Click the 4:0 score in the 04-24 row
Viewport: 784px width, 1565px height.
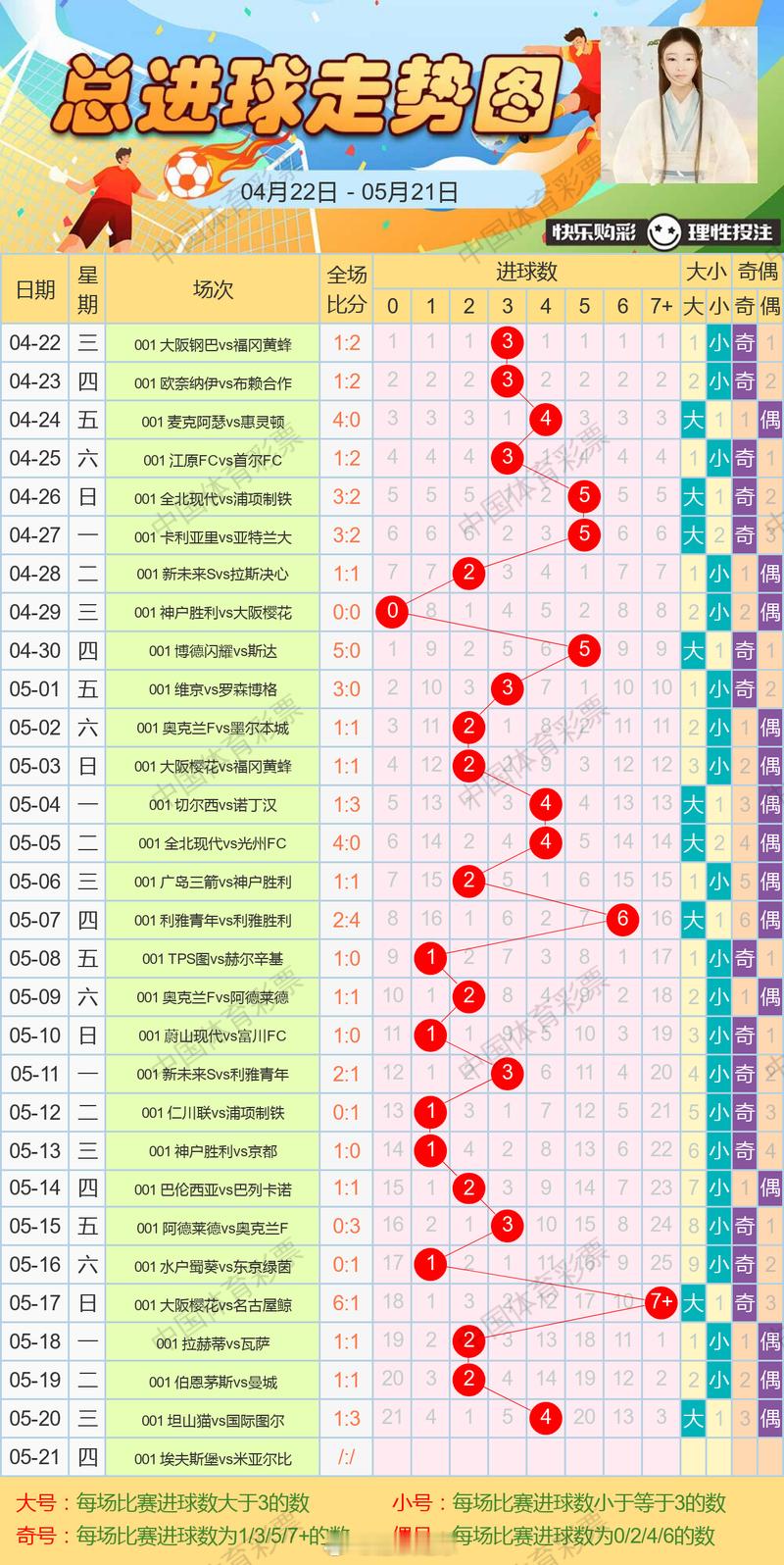[346, 420]
